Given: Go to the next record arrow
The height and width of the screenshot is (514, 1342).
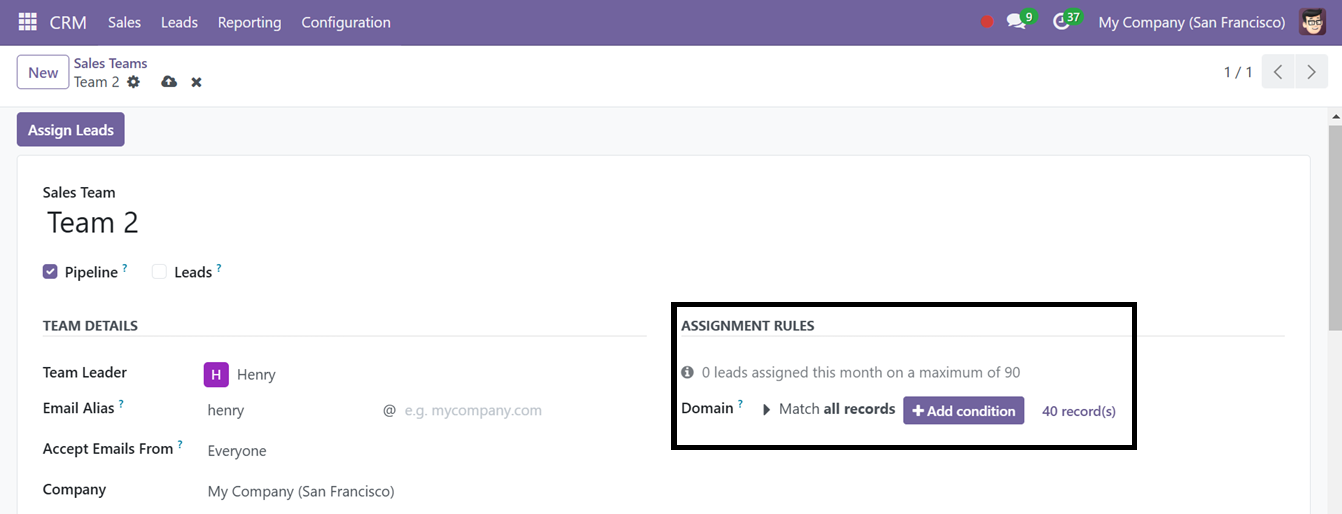Looking at the screenshot, I should 1311,72.
